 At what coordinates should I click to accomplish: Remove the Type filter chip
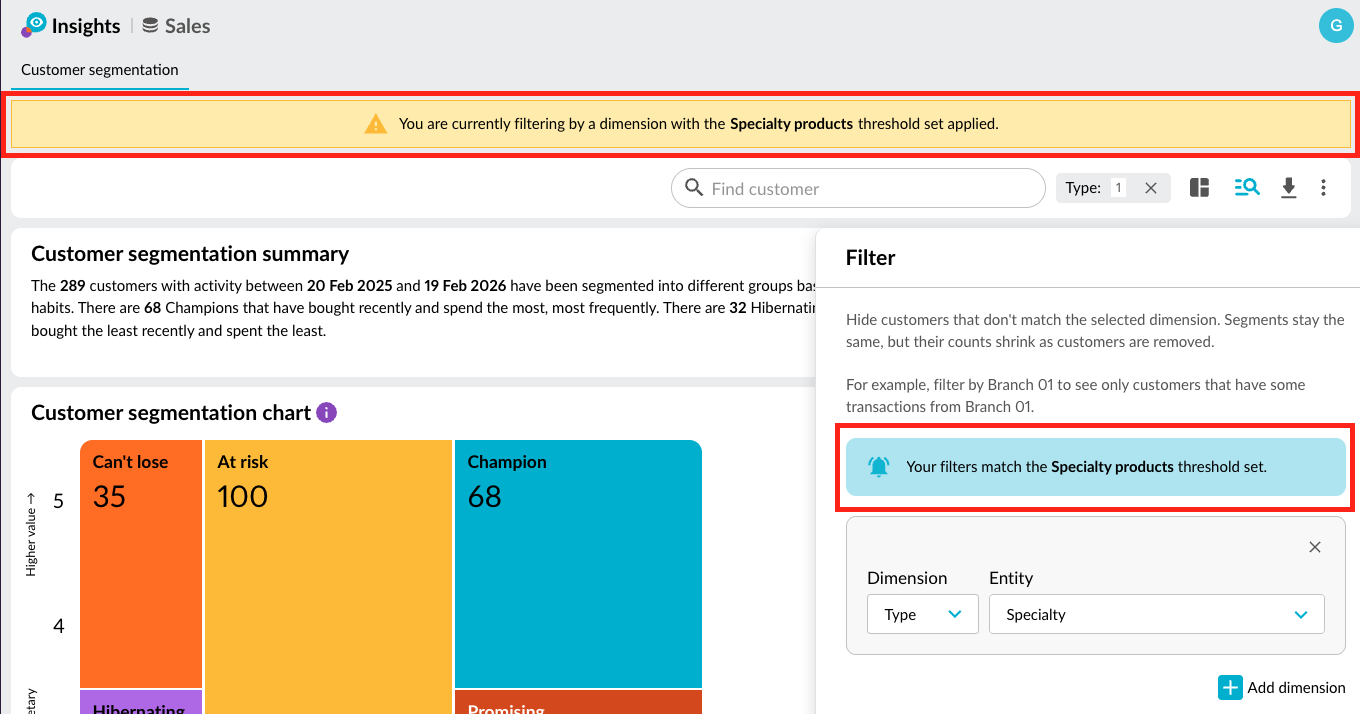[1151, 188]
